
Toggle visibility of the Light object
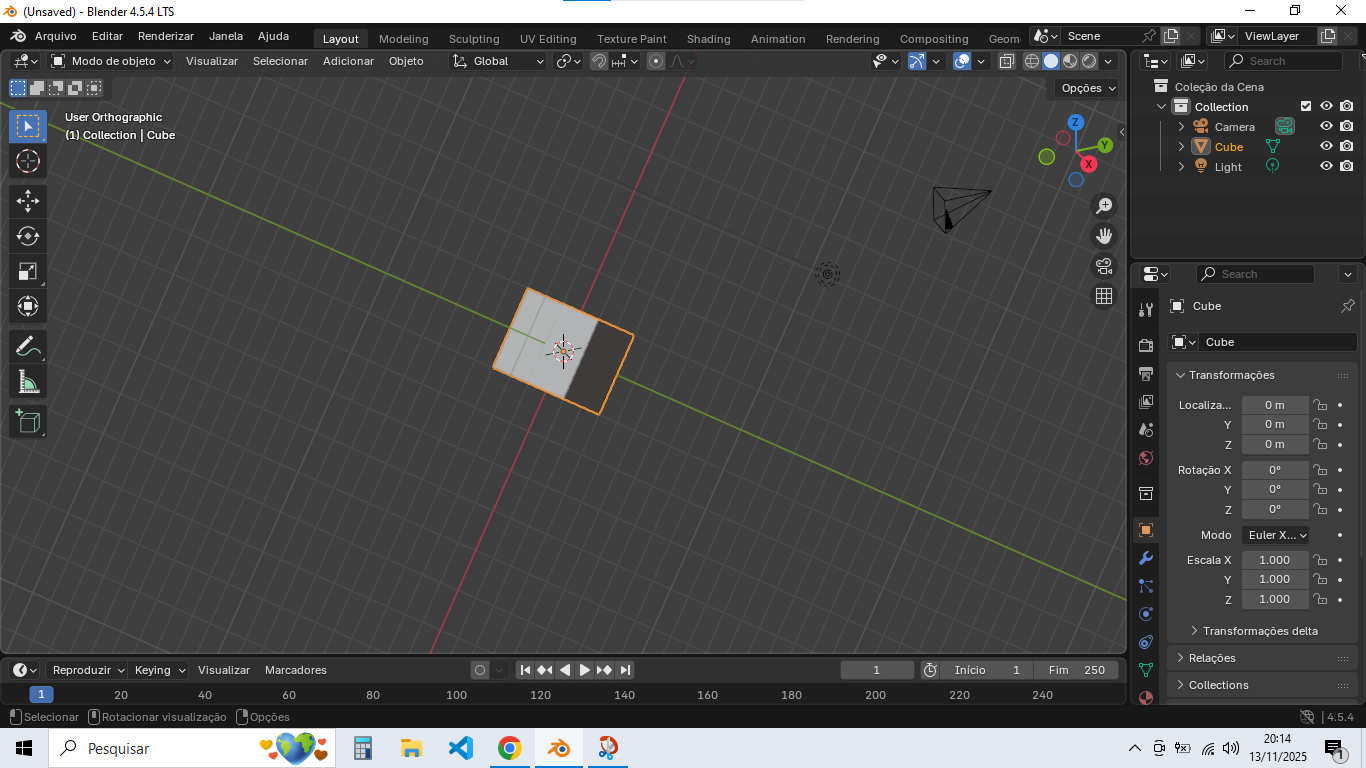(1326, 166)
